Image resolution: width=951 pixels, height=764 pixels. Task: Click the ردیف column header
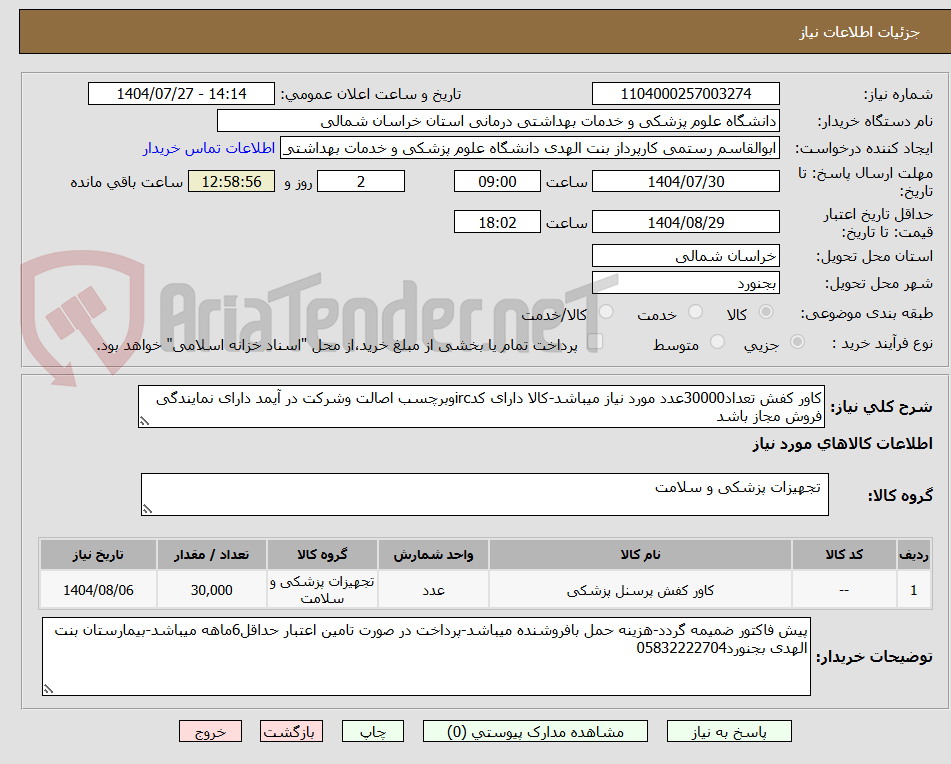(x=914, y=555)
